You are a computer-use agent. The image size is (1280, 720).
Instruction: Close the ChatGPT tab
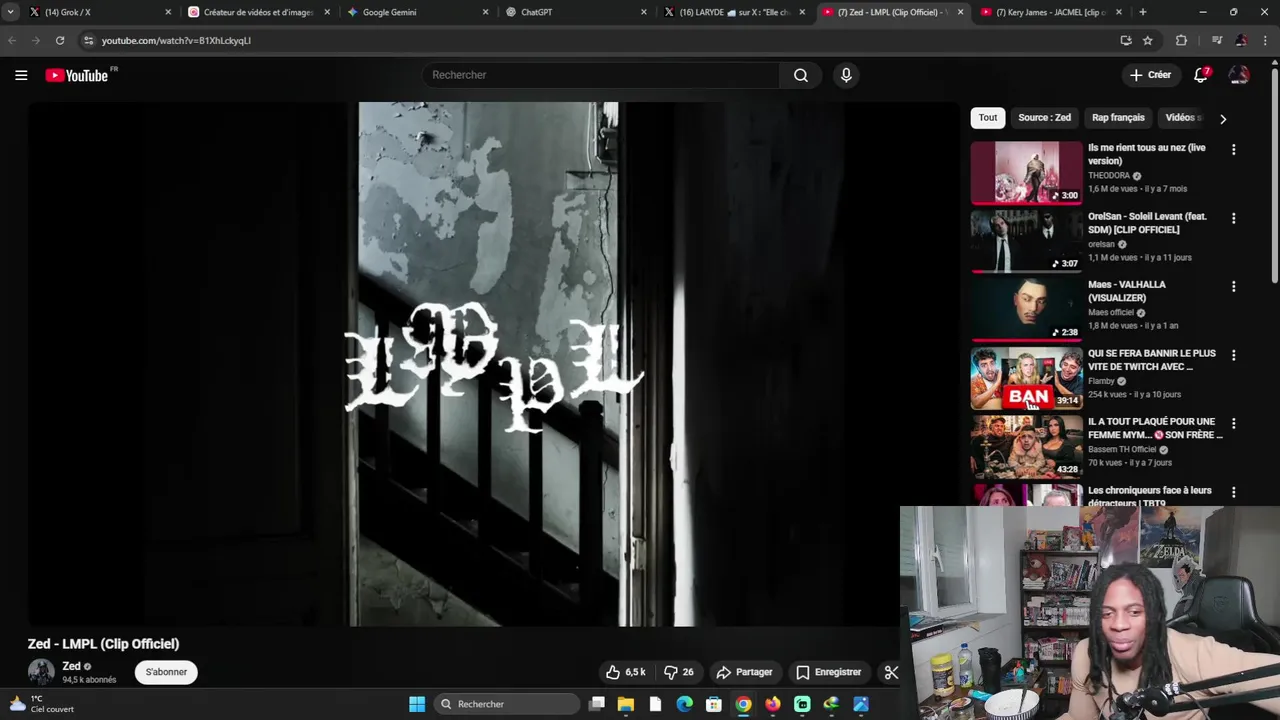644,12
